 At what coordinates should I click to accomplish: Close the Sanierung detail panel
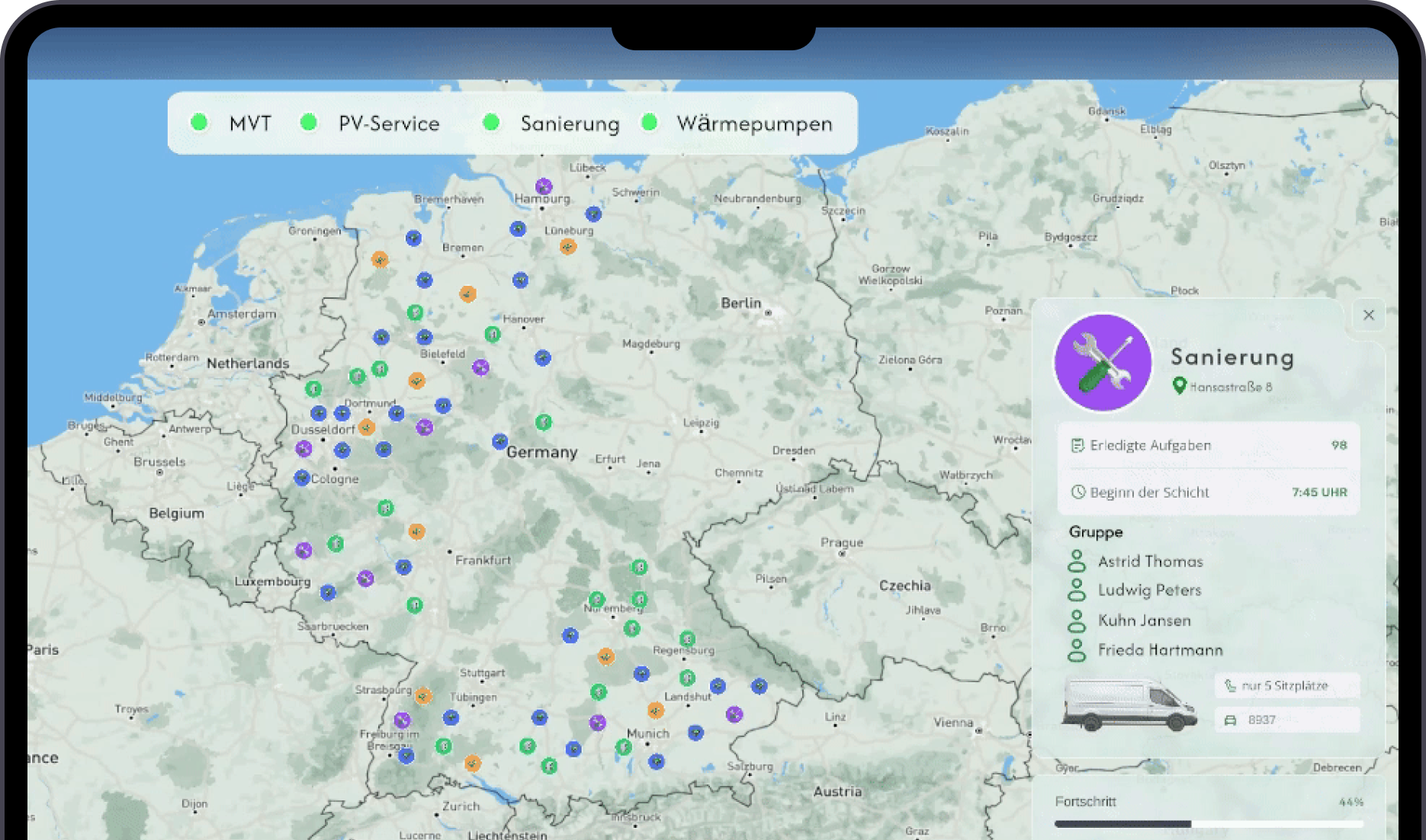[1369, 315]
